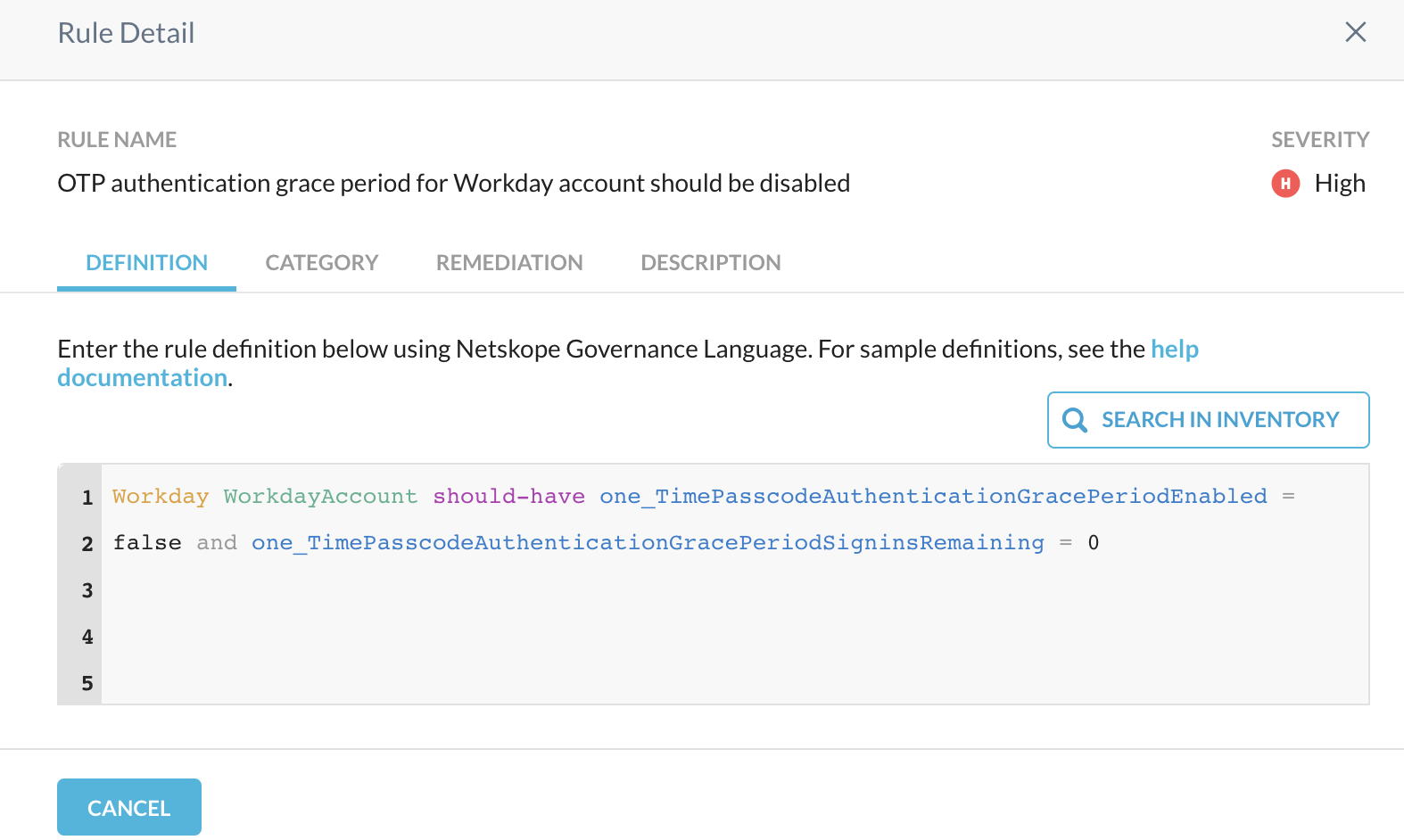Click the WorkdayAccount token in the editor
This screenshot has width=1404, height=840.
(x=320, y=497)
